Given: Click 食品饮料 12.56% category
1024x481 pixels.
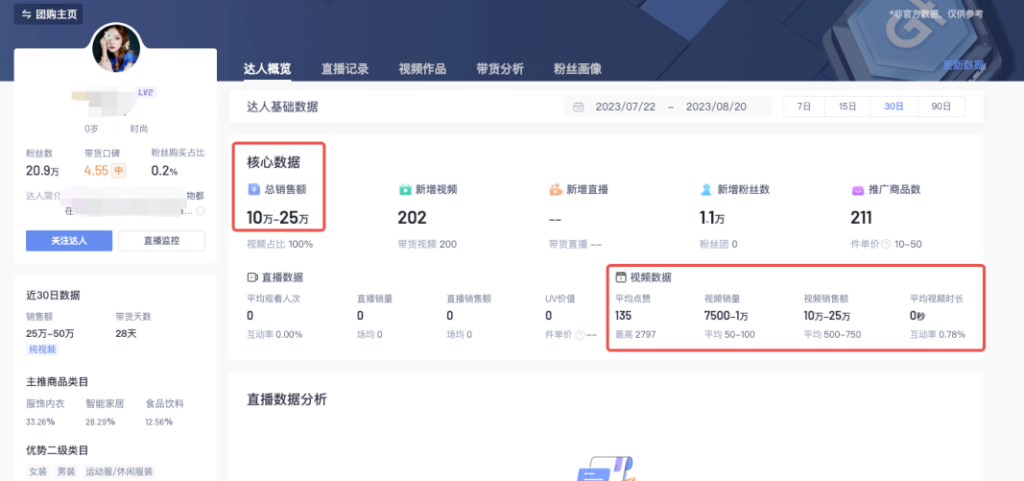Looking at the screenshot, I should (x=165, y=412).
